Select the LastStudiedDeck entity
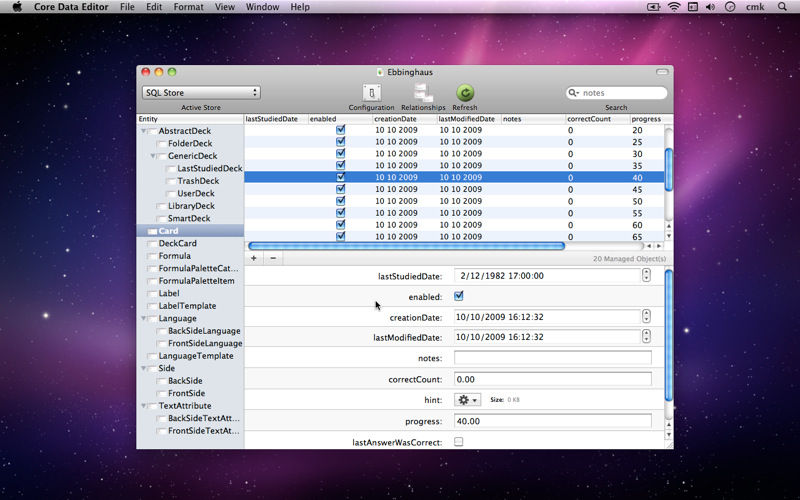This screenshot has width=800, height=500. 210,168
